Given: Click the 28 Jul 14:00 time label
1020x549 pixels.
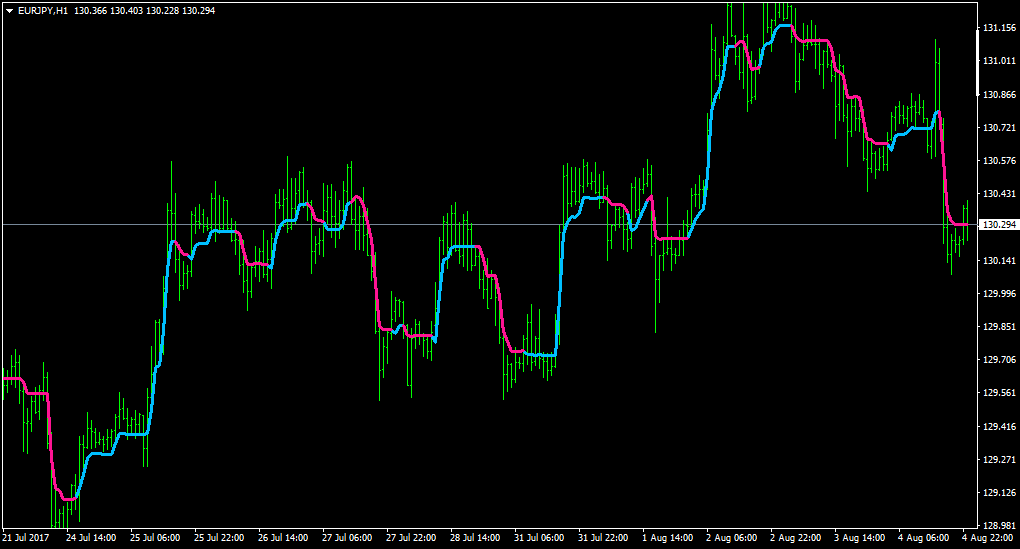Looking at the screenshot, I should (475, 538).
